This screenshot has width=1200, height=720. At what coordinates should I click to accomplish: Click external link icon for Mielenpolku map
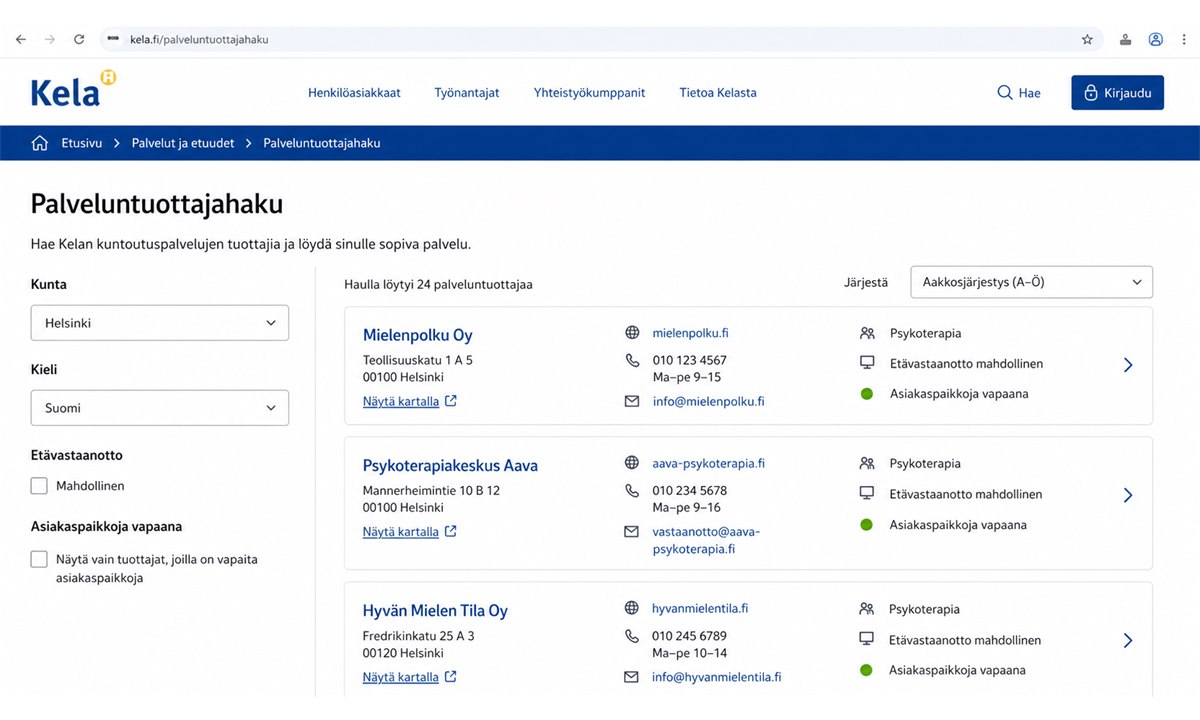pyautogui.click(x=451, y=401)
